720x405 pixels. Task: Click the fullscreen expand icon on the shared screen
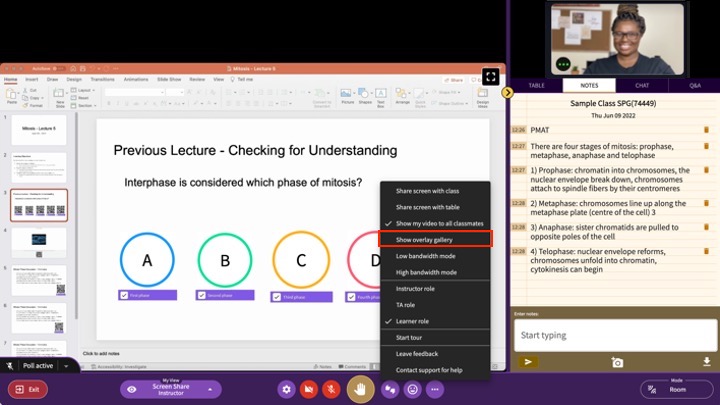491,77
